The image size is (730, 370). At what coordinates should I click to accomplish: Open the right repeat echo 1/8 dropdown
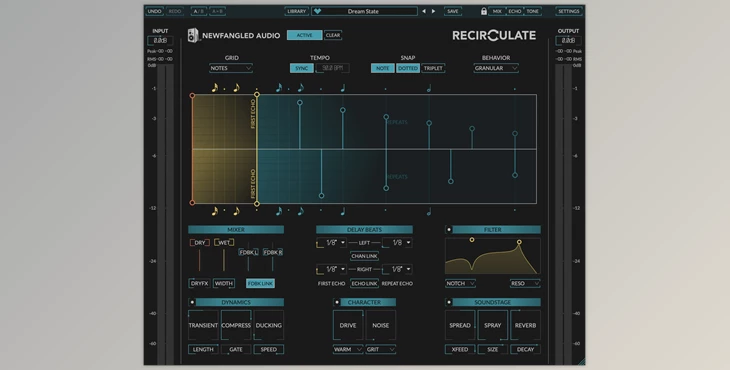[x=397, y=269]
